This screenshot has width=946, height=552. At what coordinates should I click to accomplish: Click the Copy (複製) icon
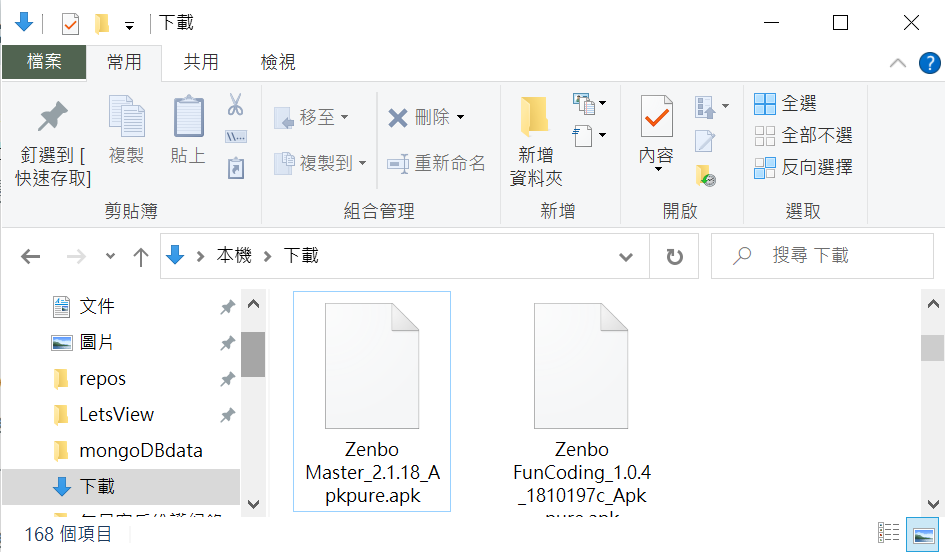[127, 116]
